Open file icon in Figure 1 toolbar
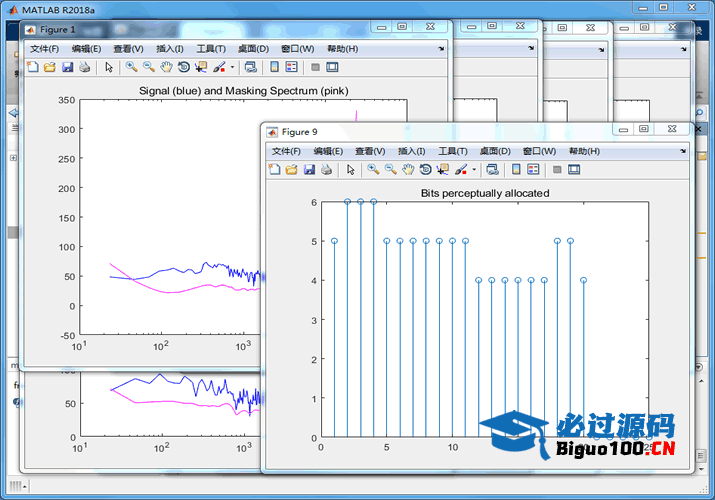The width and height of the screenshot is (715, 500). (50, 67)
